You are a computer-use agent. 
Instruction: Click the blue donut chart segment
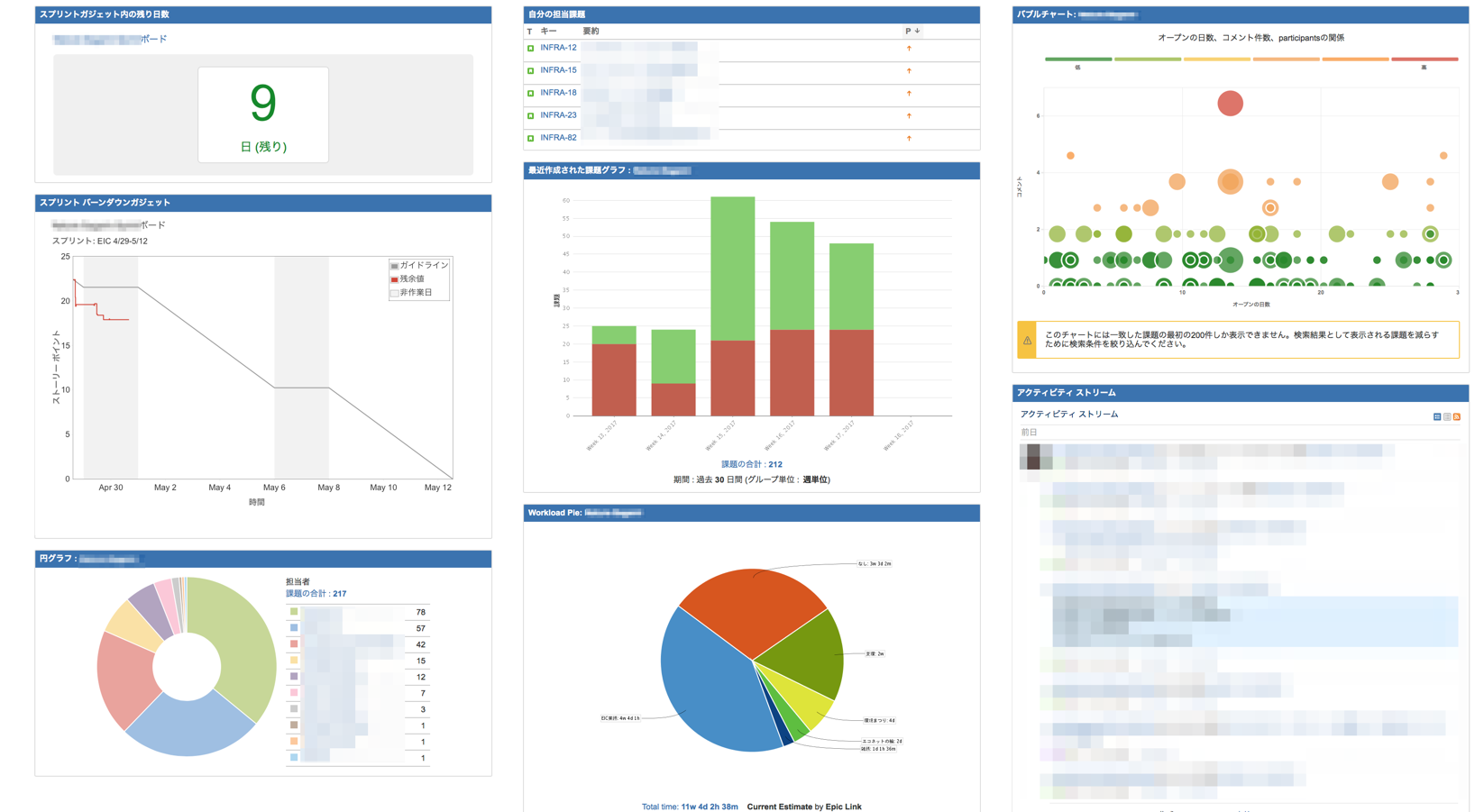(189, 728)
